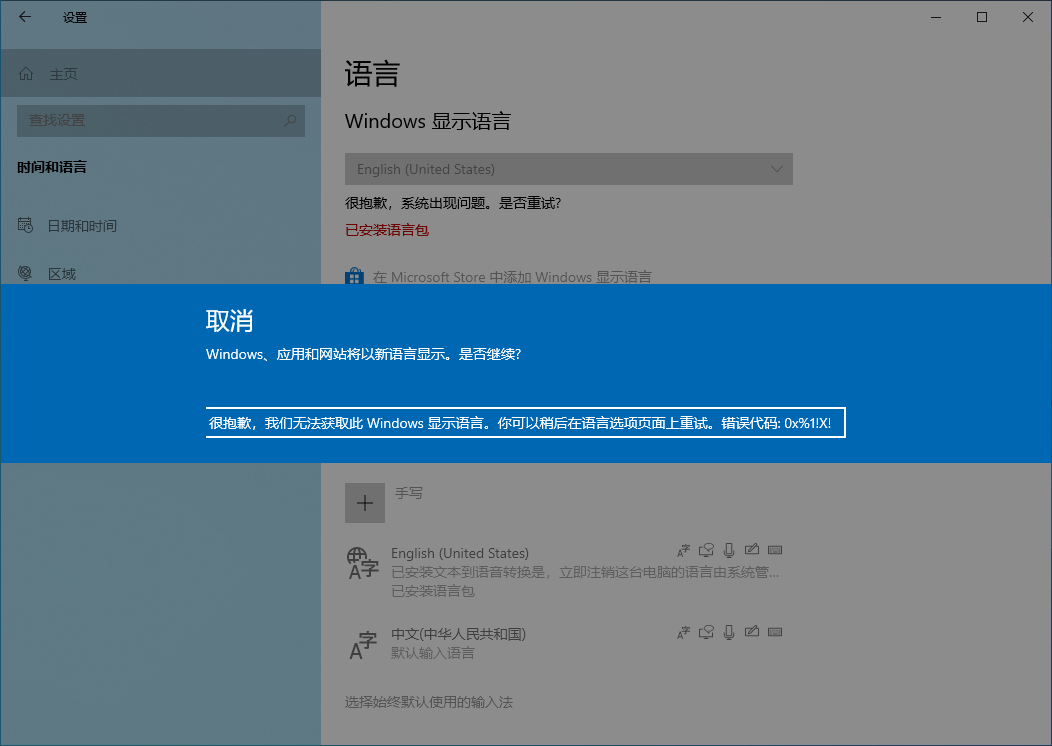Click the Microsoft Store shopping bag icon
The image size is (1052, 746).
point(354,276)
